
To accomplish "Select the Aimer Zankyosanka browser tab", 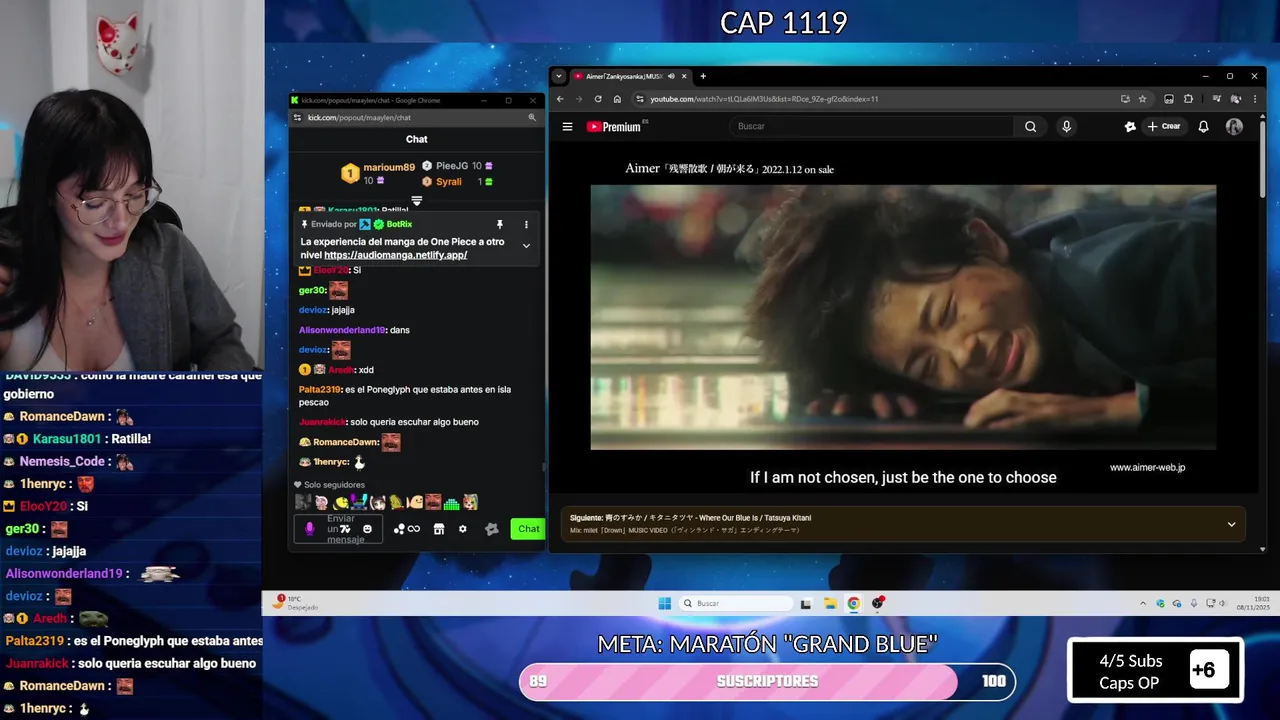I will pos(630,76).
